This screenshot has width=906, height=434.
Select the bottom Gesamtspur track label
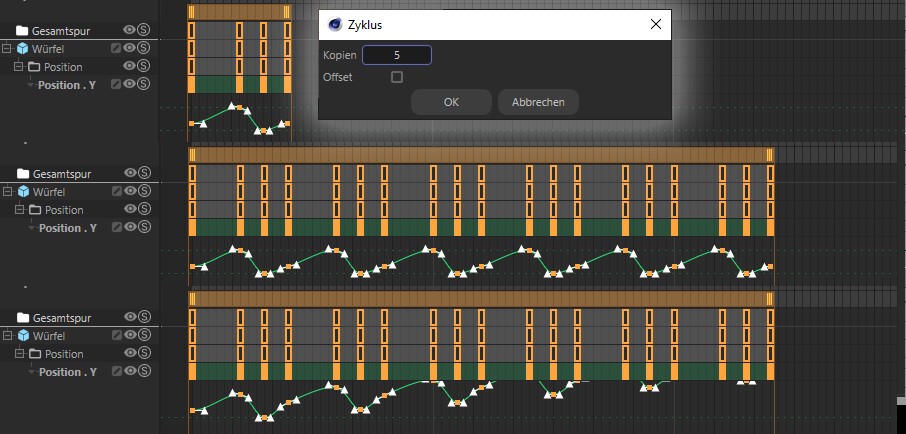(x=62, y=318)
